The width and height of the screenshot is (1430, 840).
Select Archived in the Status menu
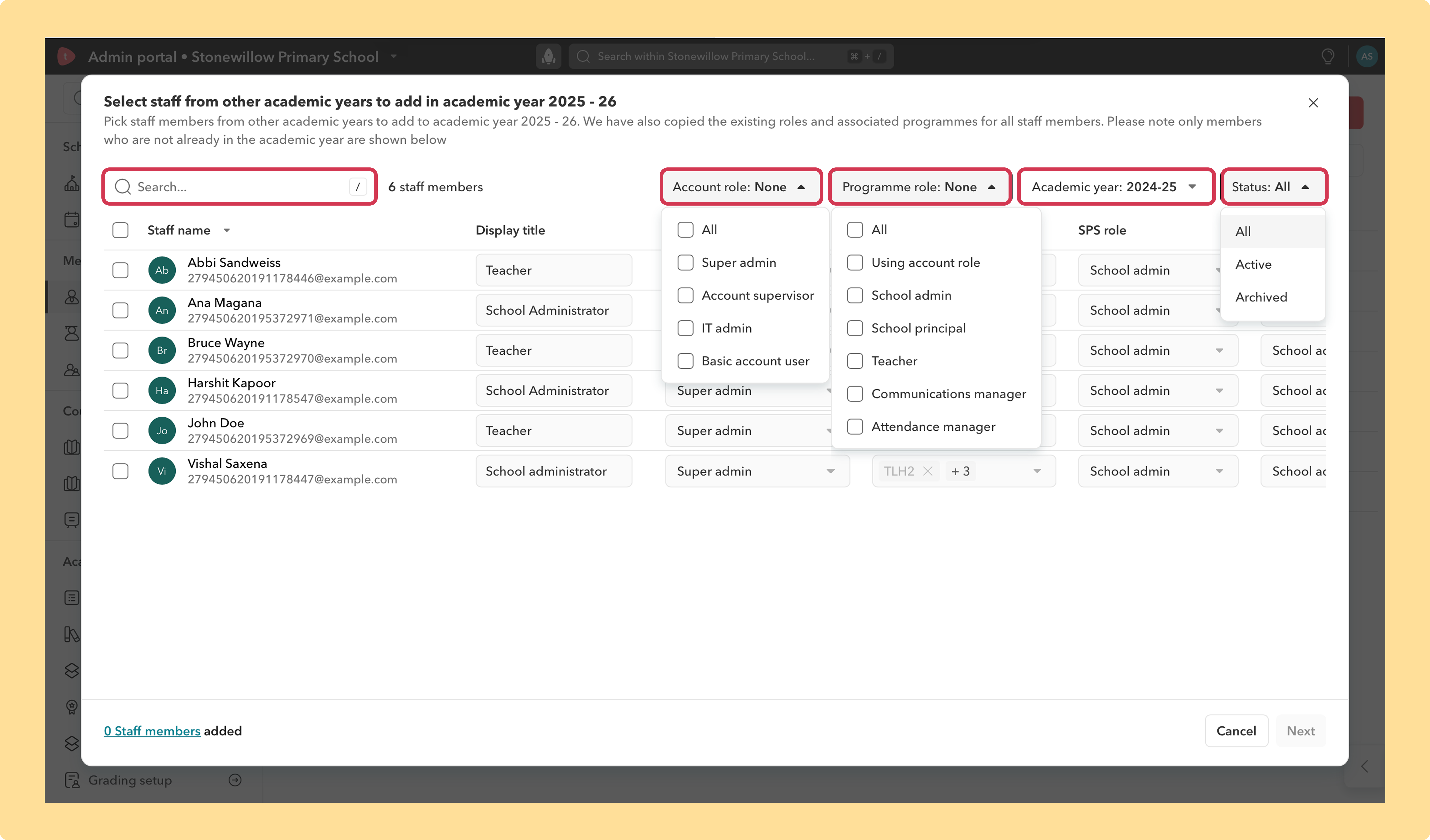[x=1273, y=297]
